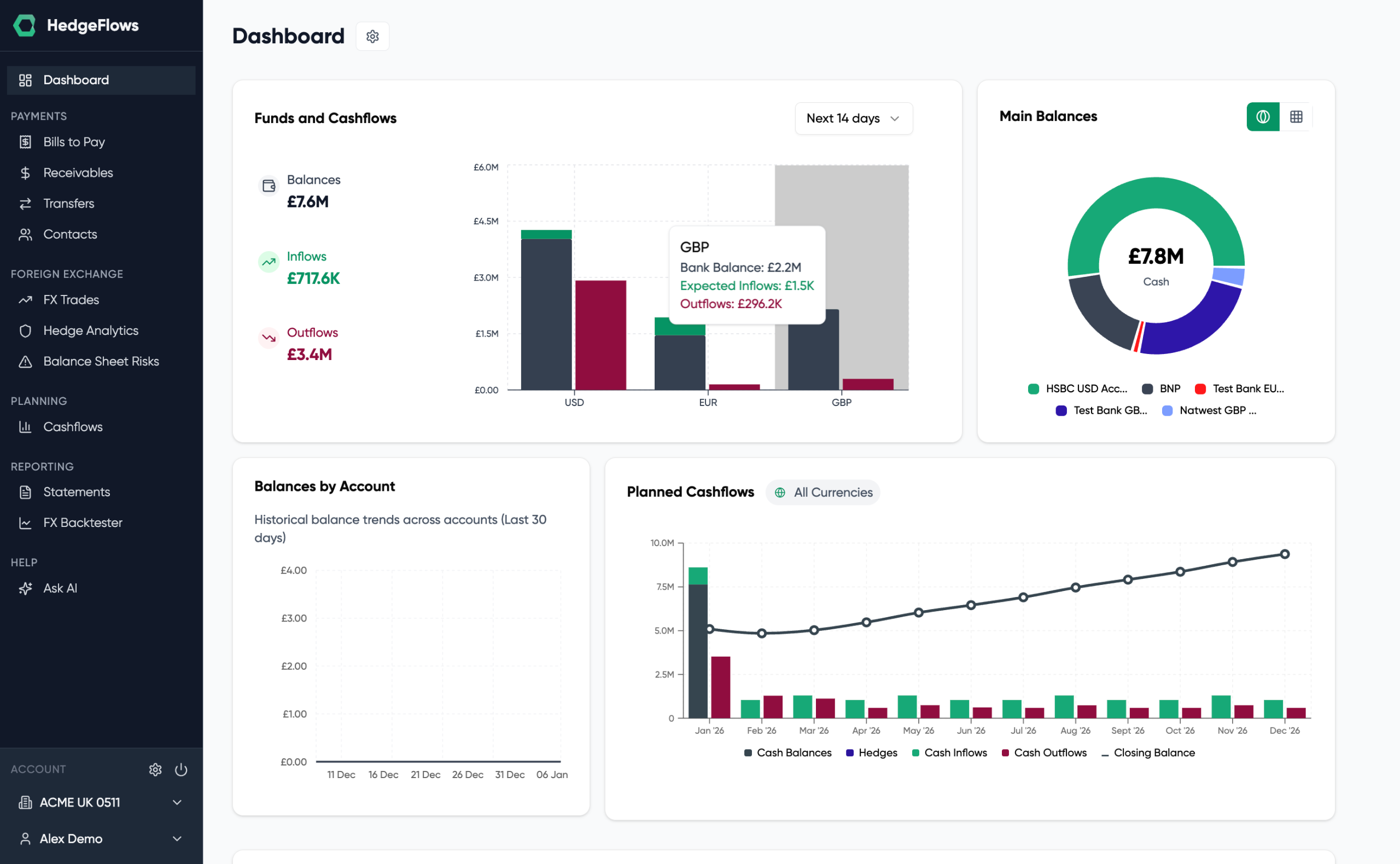Viewport: 1400px width, 864px height.
Task: Open Balance Sheet Risks warning icon
Action: tap(26, 361)
